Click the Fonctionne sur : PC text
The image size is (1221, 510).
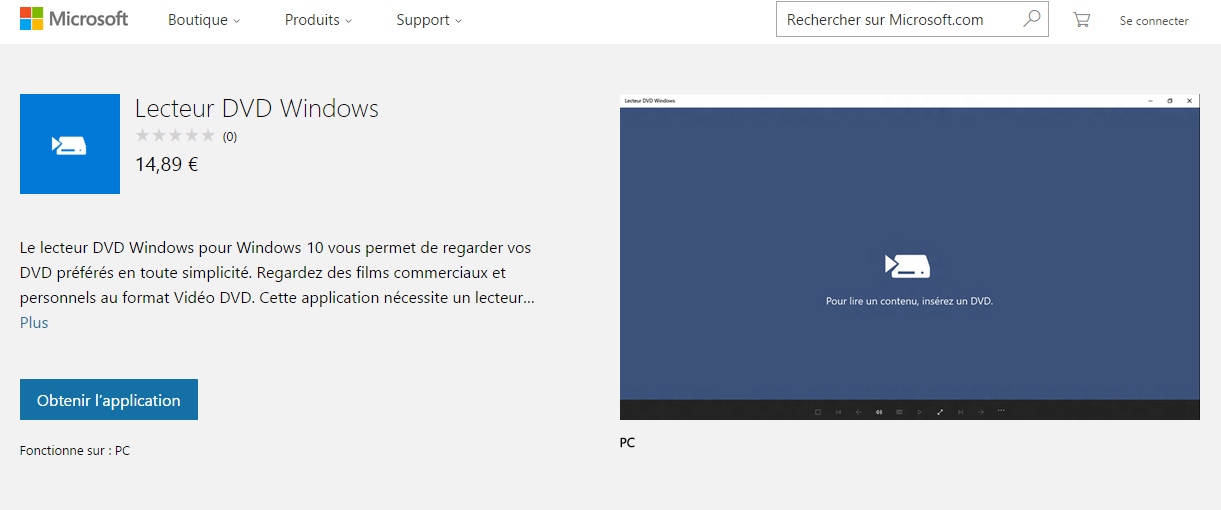pyautogui.click(x=75, y=451)
